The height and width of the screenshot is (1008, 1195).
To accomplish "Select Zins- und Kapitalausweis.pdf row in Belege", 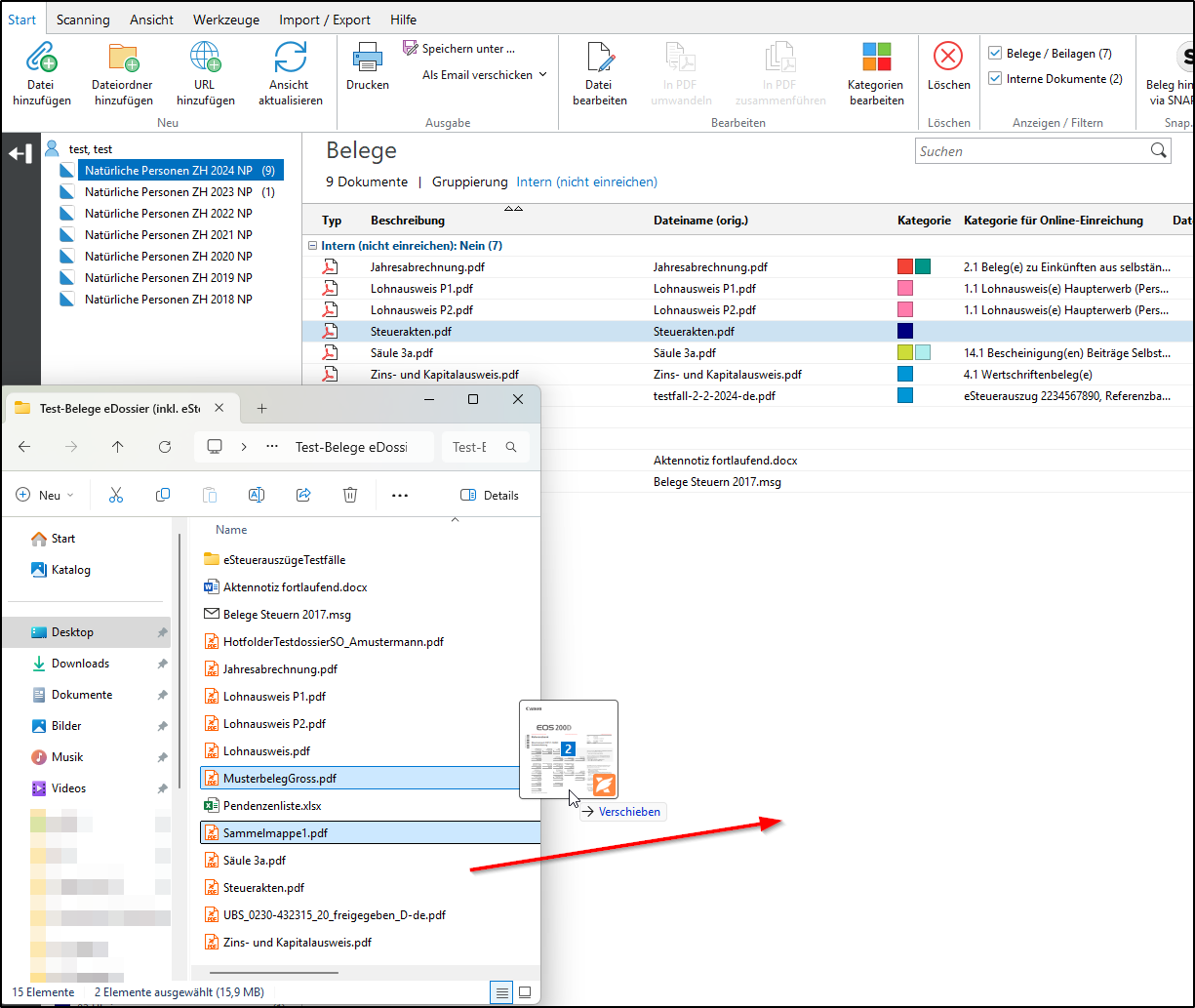I will [x=746, y=374].
